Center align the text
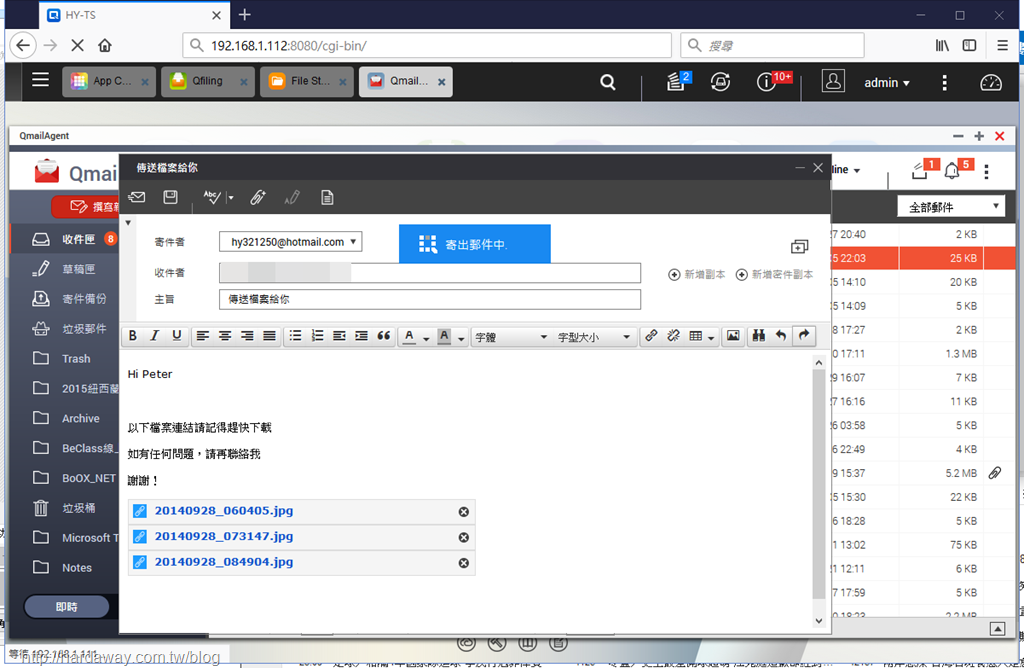Viewport: 1024px width, 668px height. click(x=225, y=336)
